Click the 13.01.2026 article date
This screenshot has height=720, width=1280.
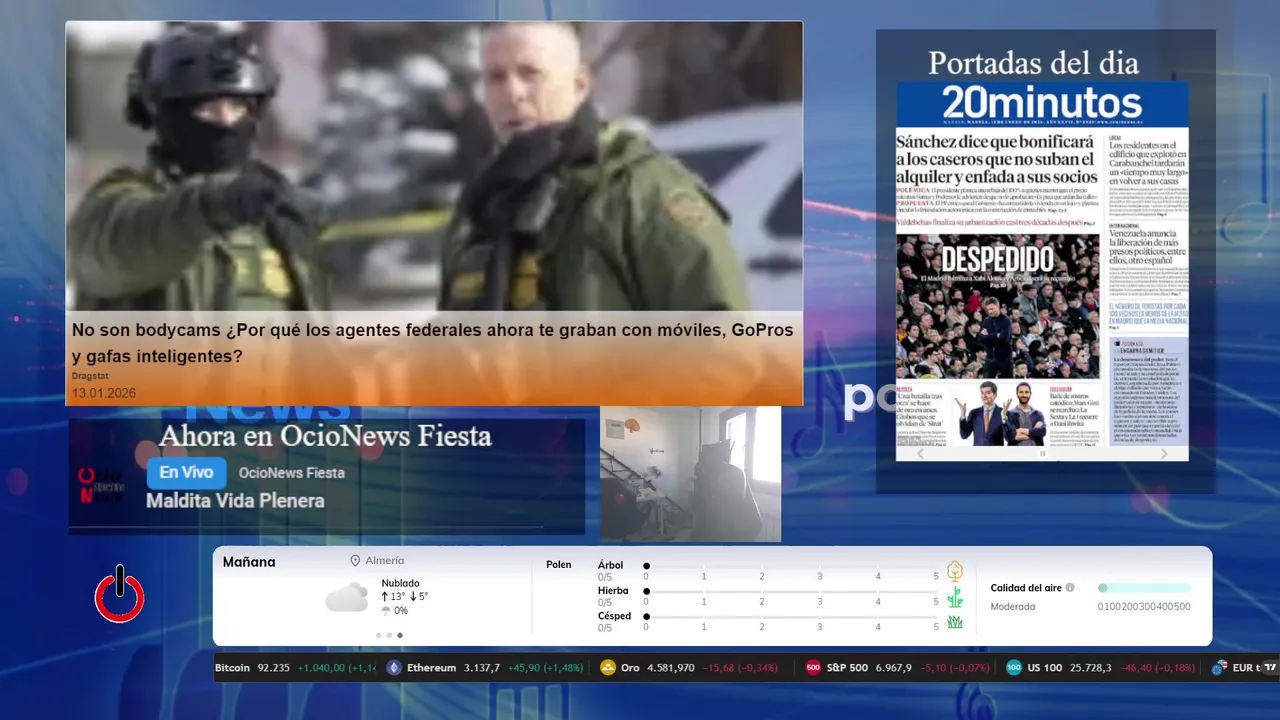click(x=104, y=393)
